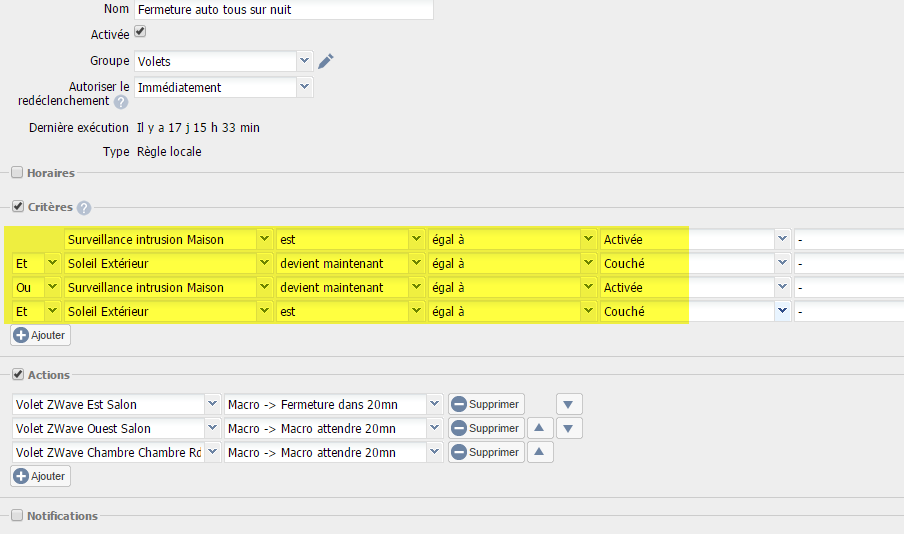This screenshot has width=904, height=534.
Task: Add a new action with Ajouter under Actions
Action: tap(40, 477)
